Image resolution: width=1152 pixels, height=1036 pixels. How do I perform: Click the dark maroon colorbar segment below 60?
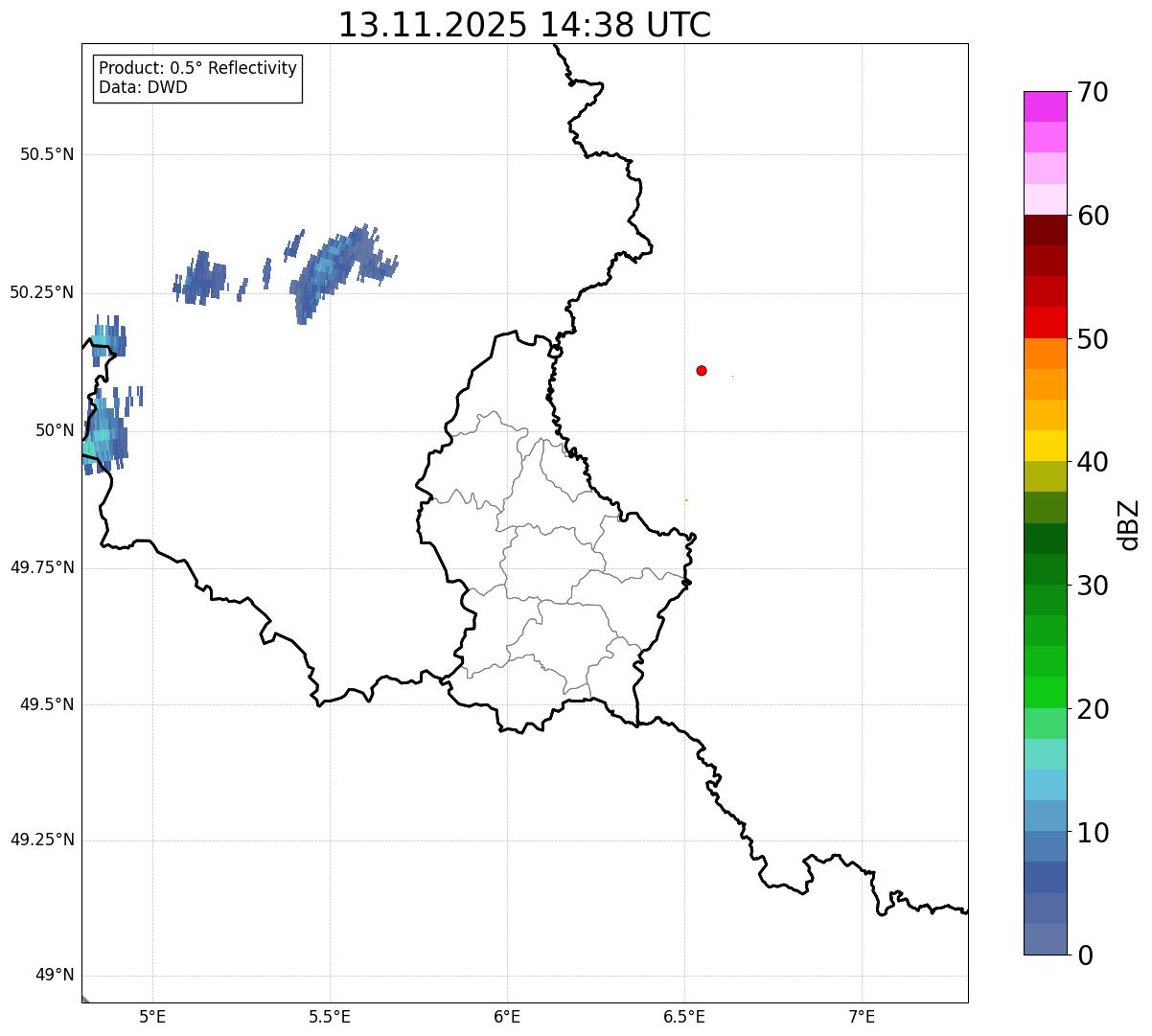point(1045,230)
